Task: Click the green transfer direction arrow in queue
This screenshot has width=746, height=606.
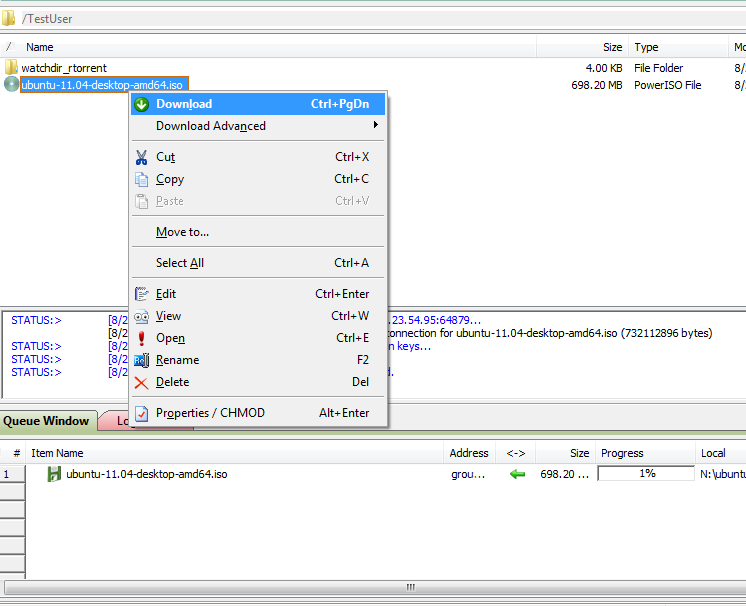Action: 517,474
